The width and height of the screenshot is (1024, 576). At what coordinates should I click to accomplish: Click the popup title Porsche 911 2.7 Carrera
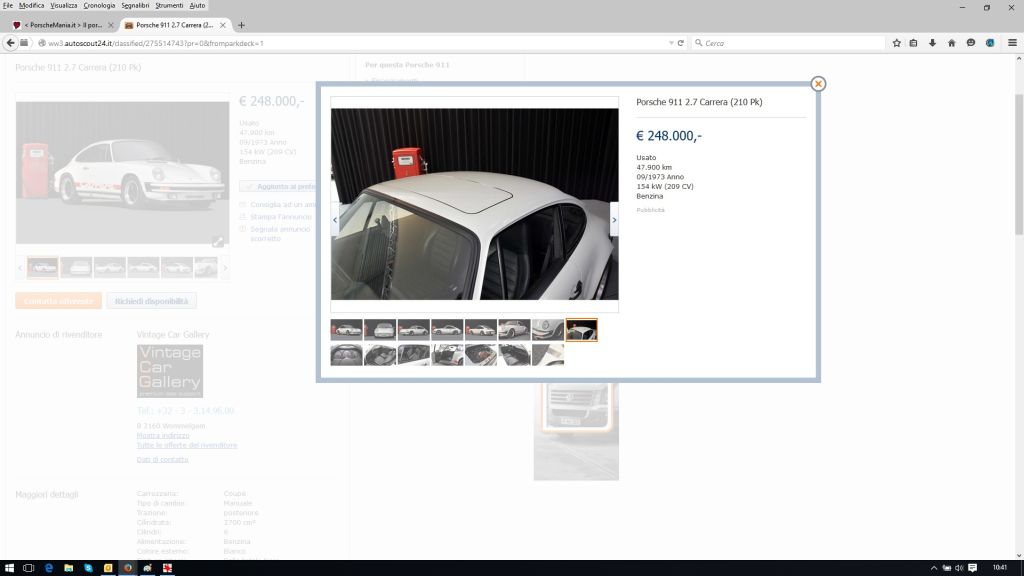699,102
